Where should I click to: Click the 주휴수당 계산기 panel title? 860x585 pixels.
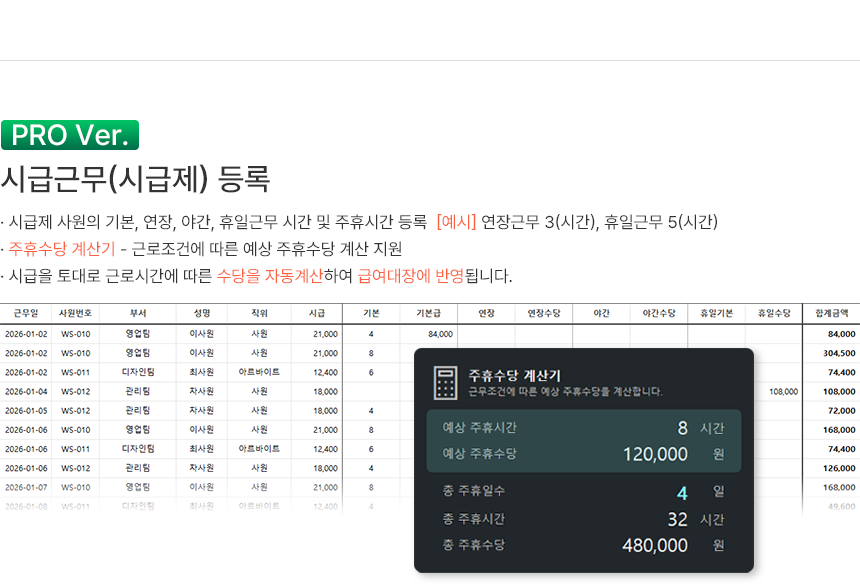514,376
